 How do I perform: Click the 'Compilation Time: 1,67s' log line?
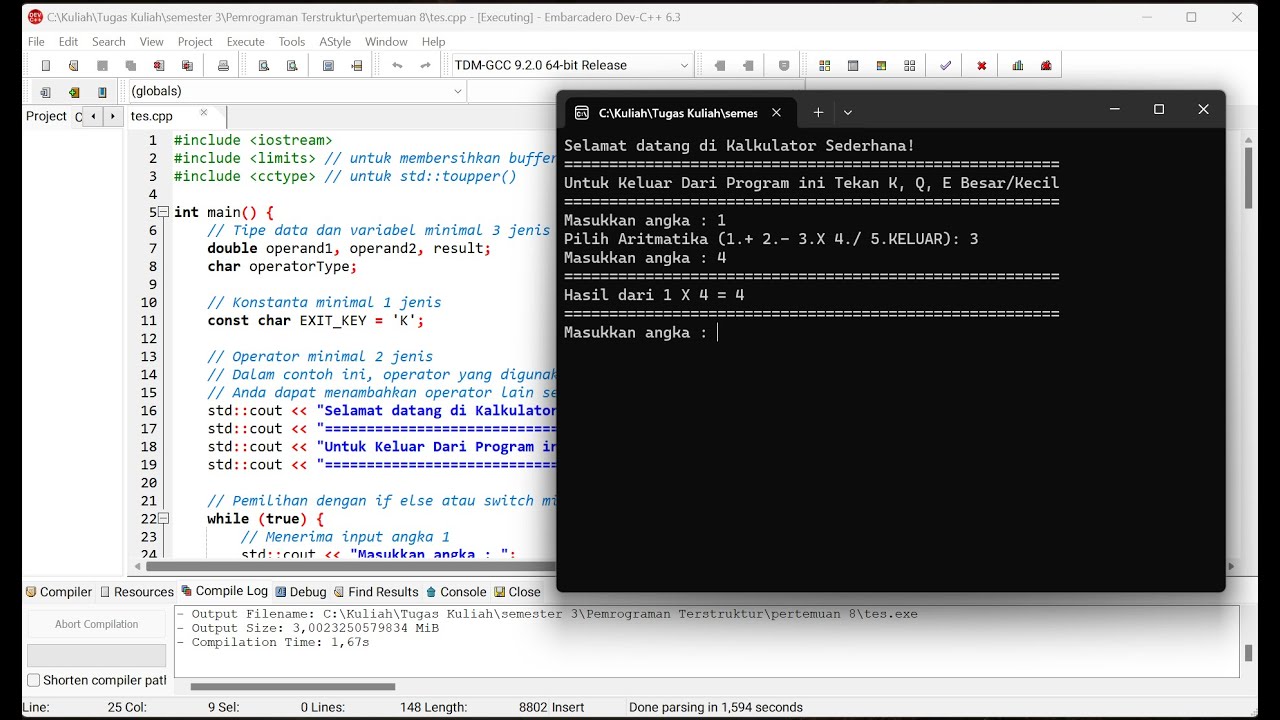point(272,642)
